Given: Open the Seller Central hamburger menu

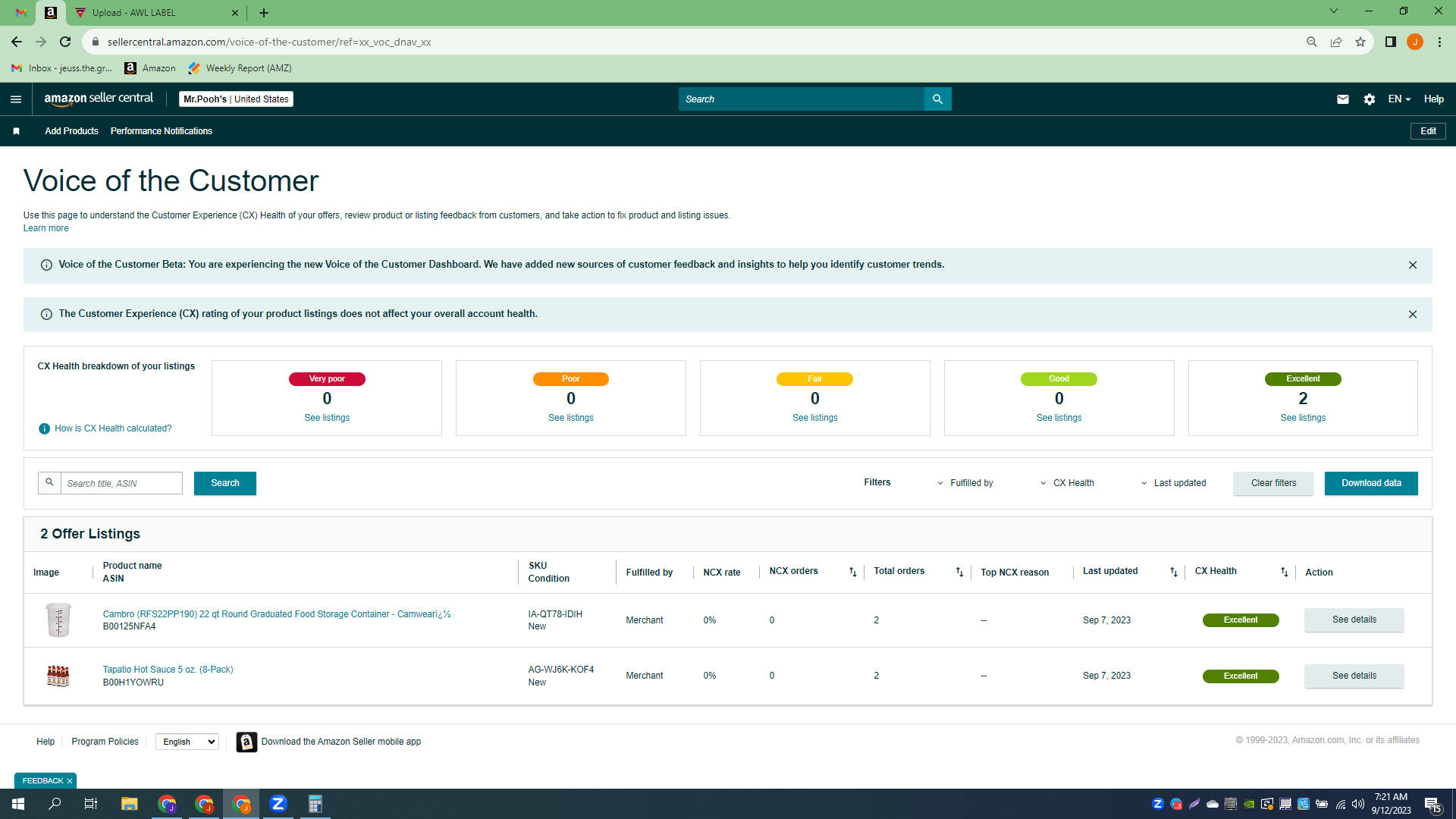Looking at the screenshot, I should tap(16, 99).
